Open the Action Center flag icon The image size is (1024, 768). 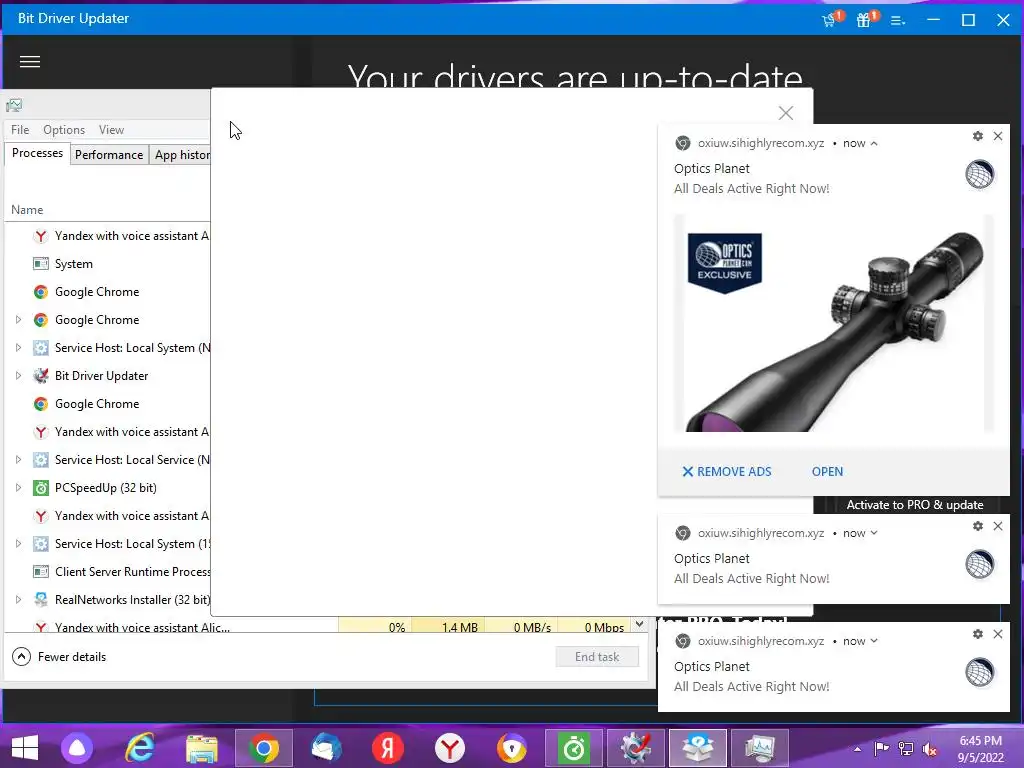tap(882, 749)
